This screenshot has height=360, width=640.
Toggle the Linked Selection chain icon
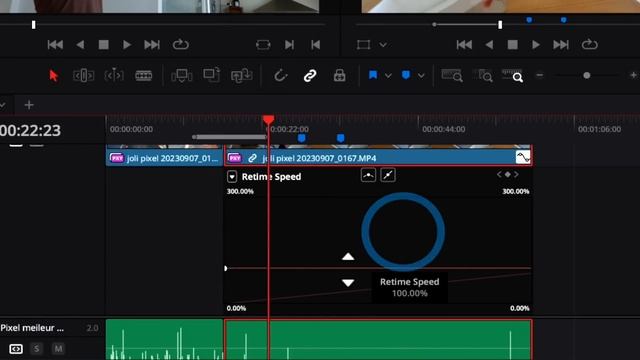click(x=310, y=76)
